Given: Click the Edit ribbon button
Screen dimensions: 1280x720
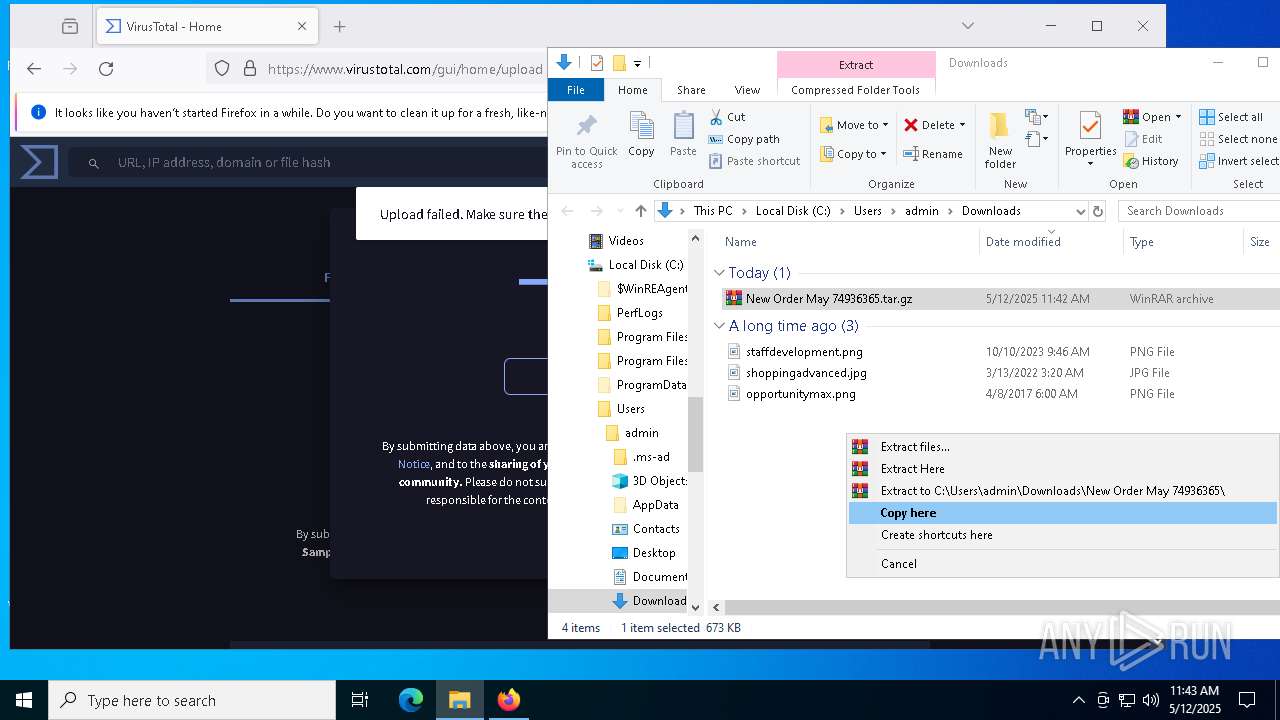Looking at the screenshot, I should (x=1143, y=139).
